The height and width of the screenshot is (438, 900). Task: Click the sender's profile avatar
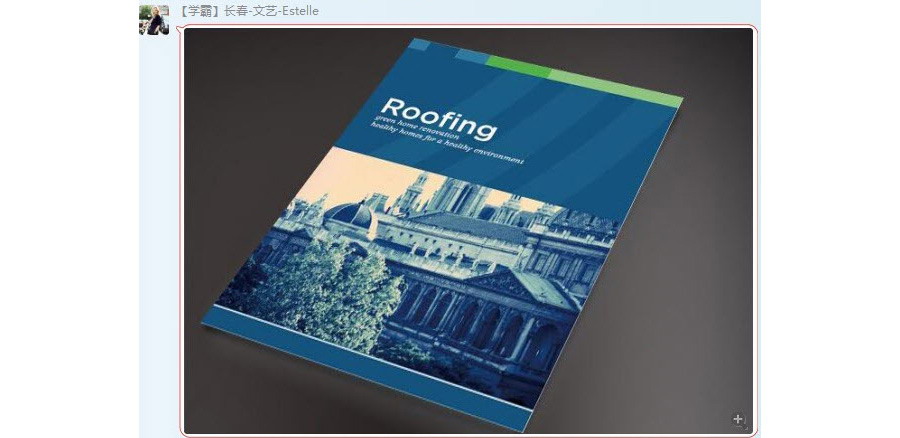point(154,18)
